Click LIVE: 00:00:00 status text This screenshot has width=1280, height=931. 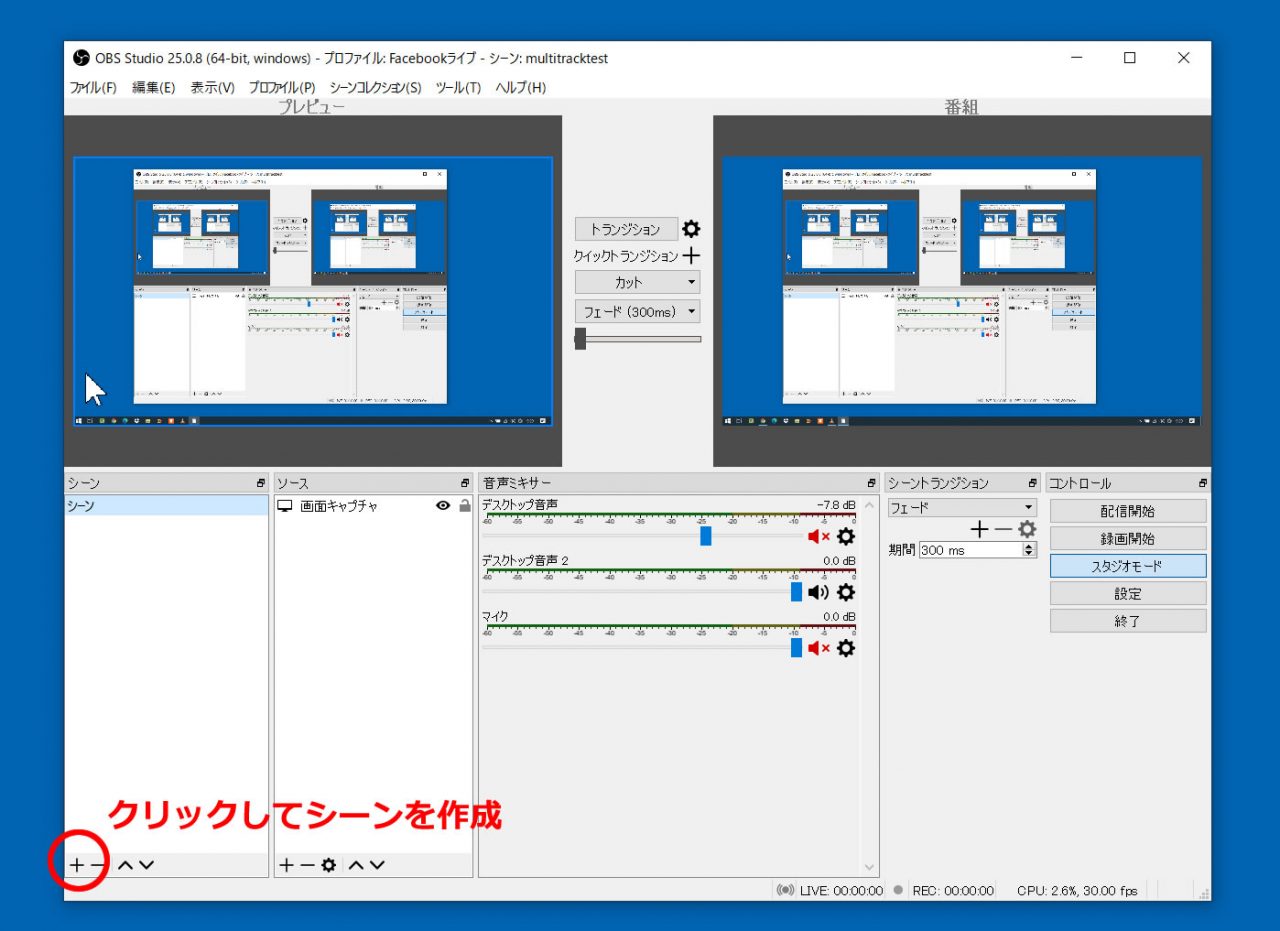841,890
